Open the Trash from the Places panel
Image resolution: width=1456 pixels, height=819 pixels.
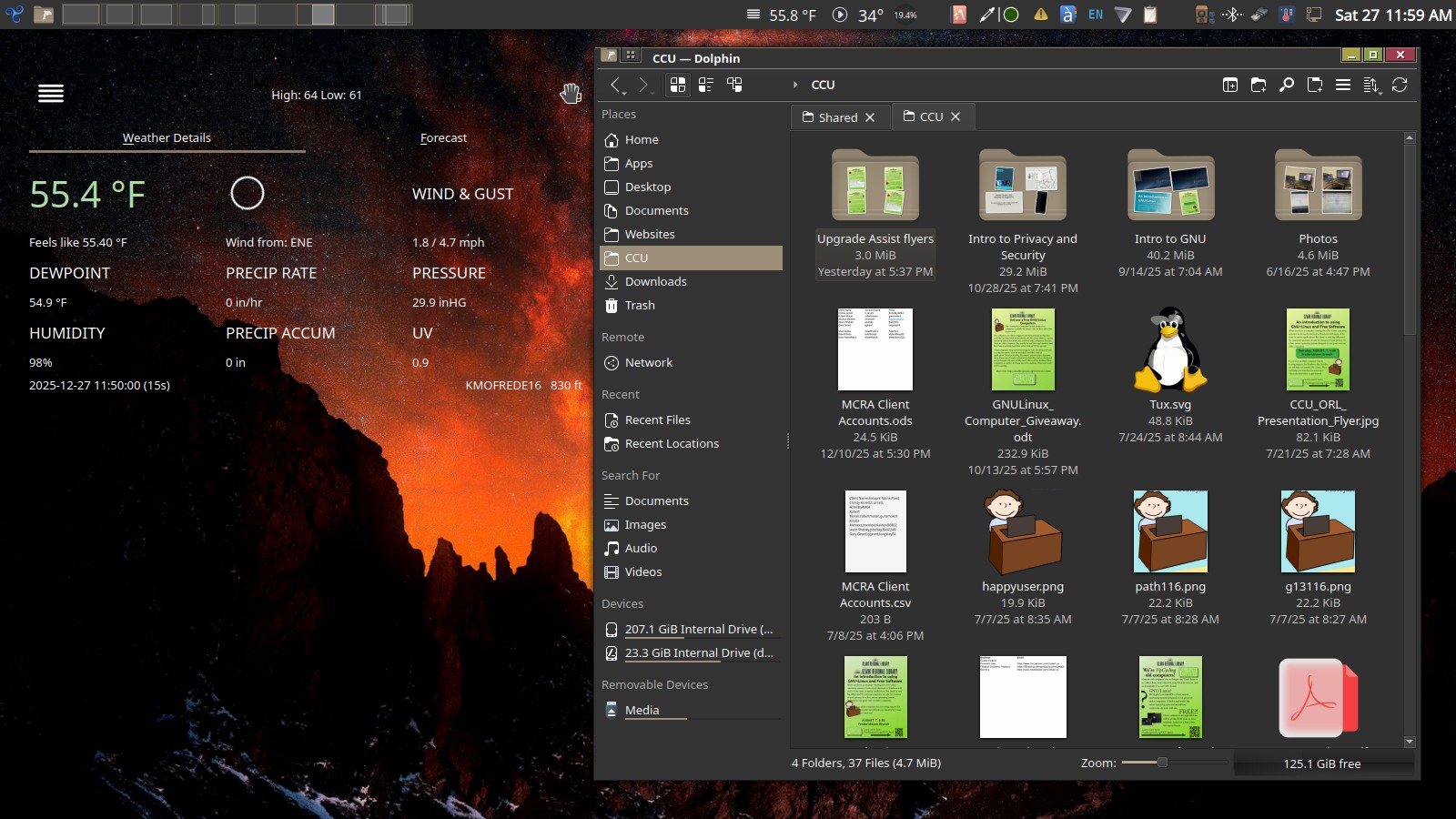click(x=639, y=305)
